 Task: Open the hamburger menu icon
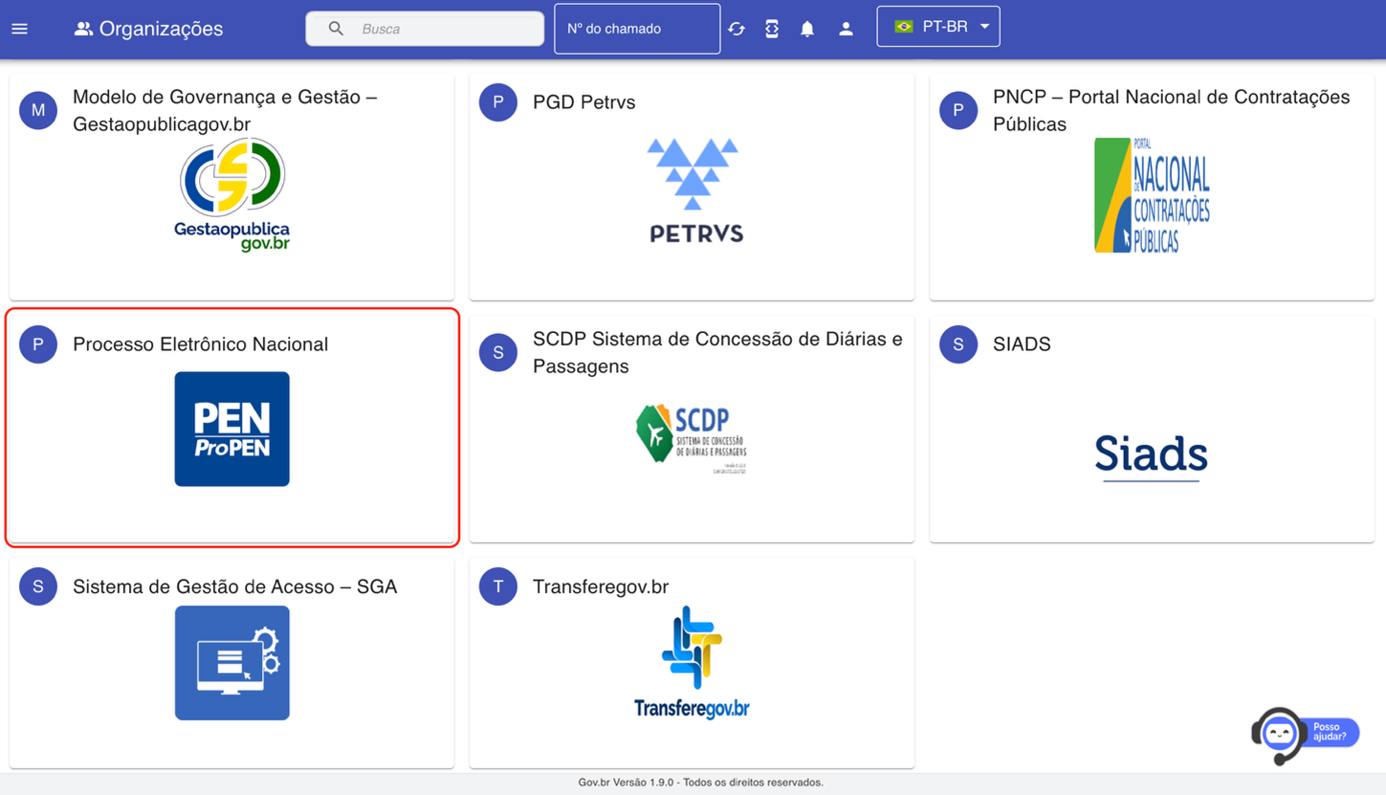click(19, 29)
